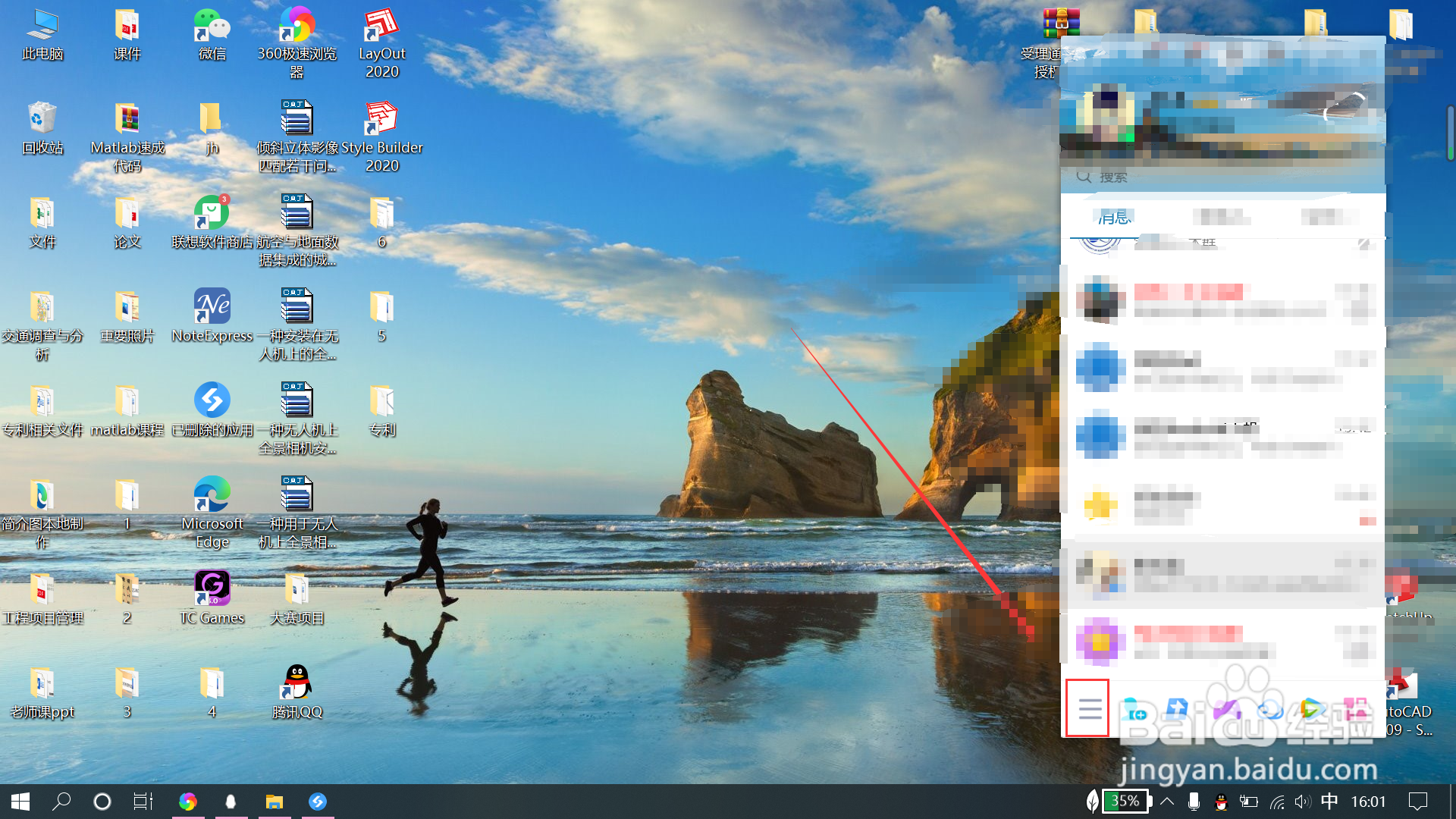Select the 消息 tab in QQ
The height and width of the screenshot is (819, 1456).
point(1114,218)
